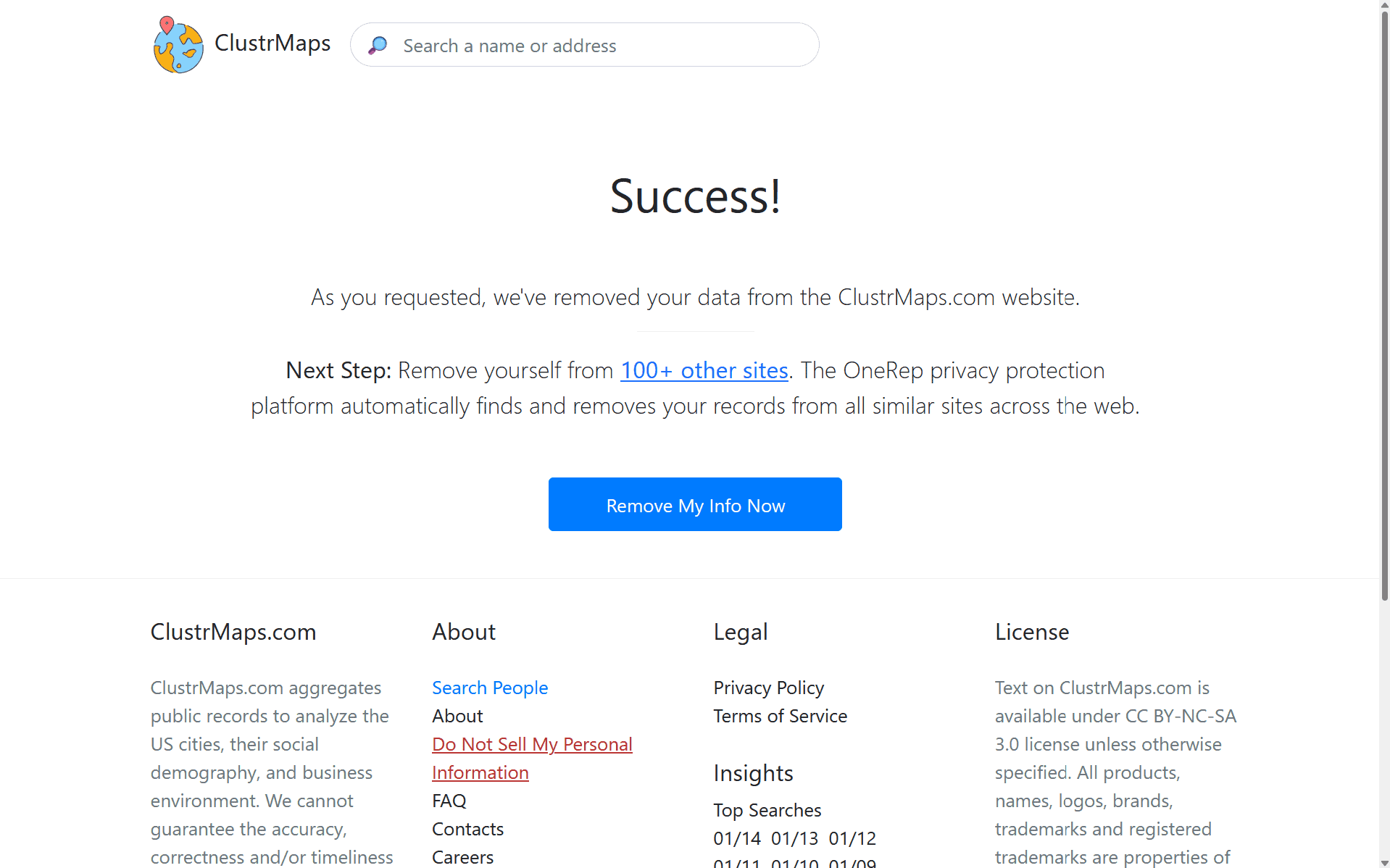Open the Careers page

(x=462, y=857)
